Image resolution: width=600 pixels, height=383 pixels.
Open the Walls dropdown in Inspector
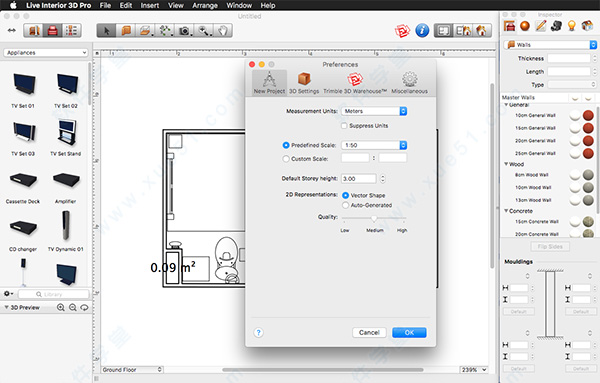point(550,45)
